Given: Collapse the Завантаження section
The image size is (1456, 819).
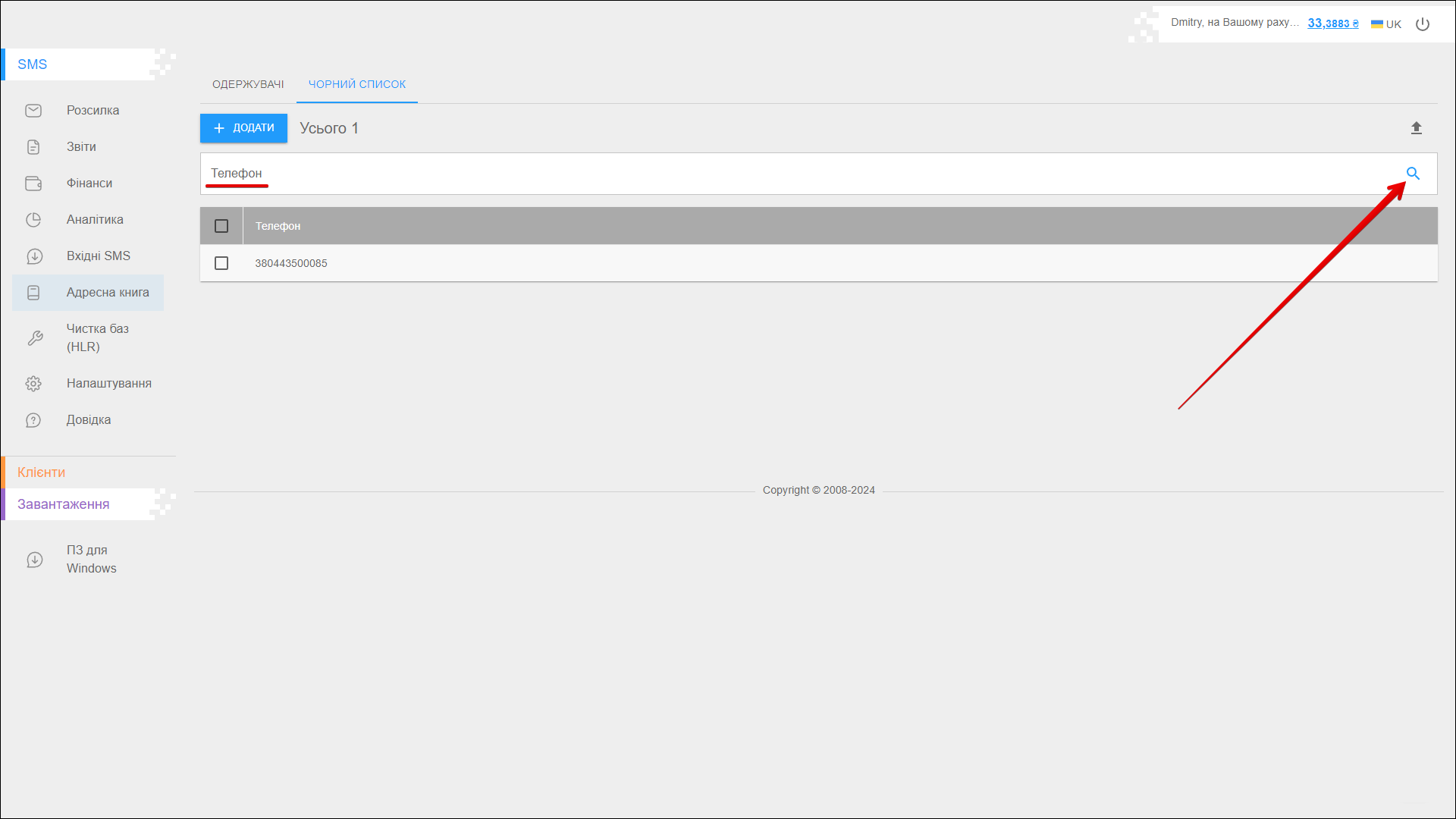Looking at the screenshot, I should tap(64, 504).
